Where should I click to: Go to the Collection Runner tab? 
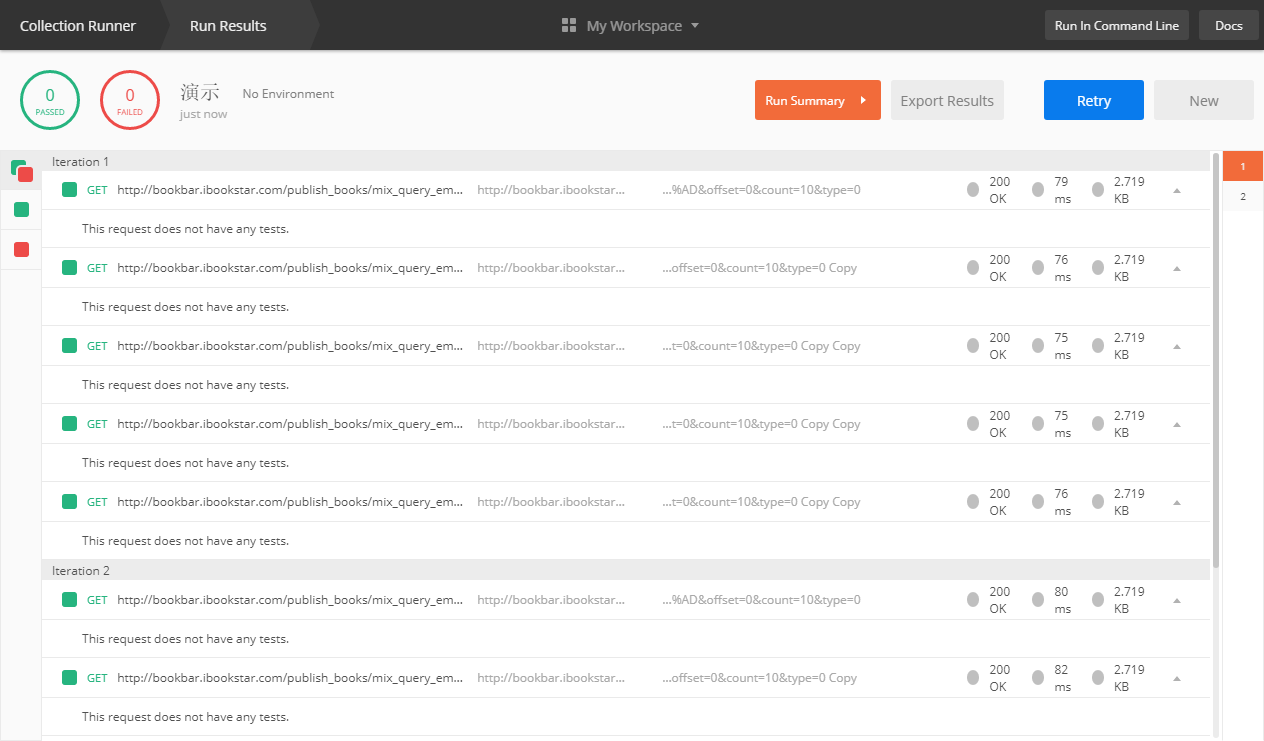[x=78, y=26]
